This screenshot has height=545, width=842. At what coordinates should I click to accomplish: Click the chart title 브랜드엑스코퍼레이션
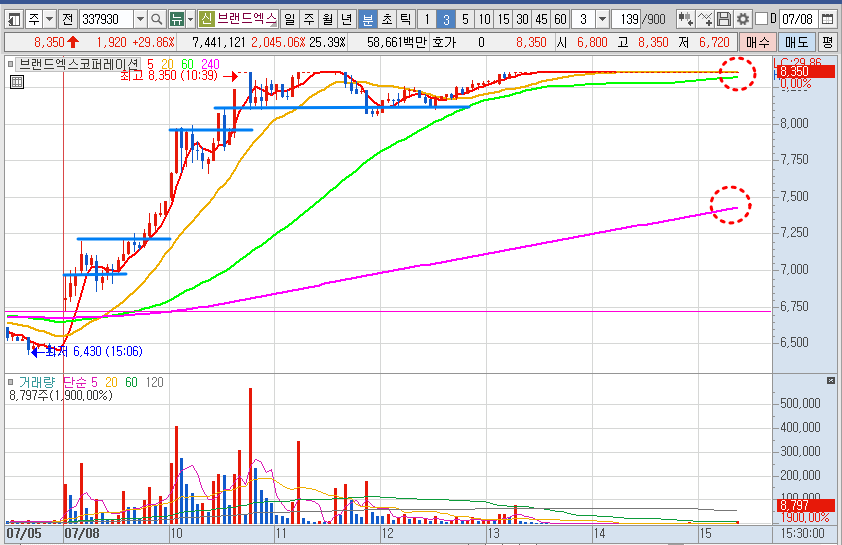pyautogui.click(x=79, y=64)
